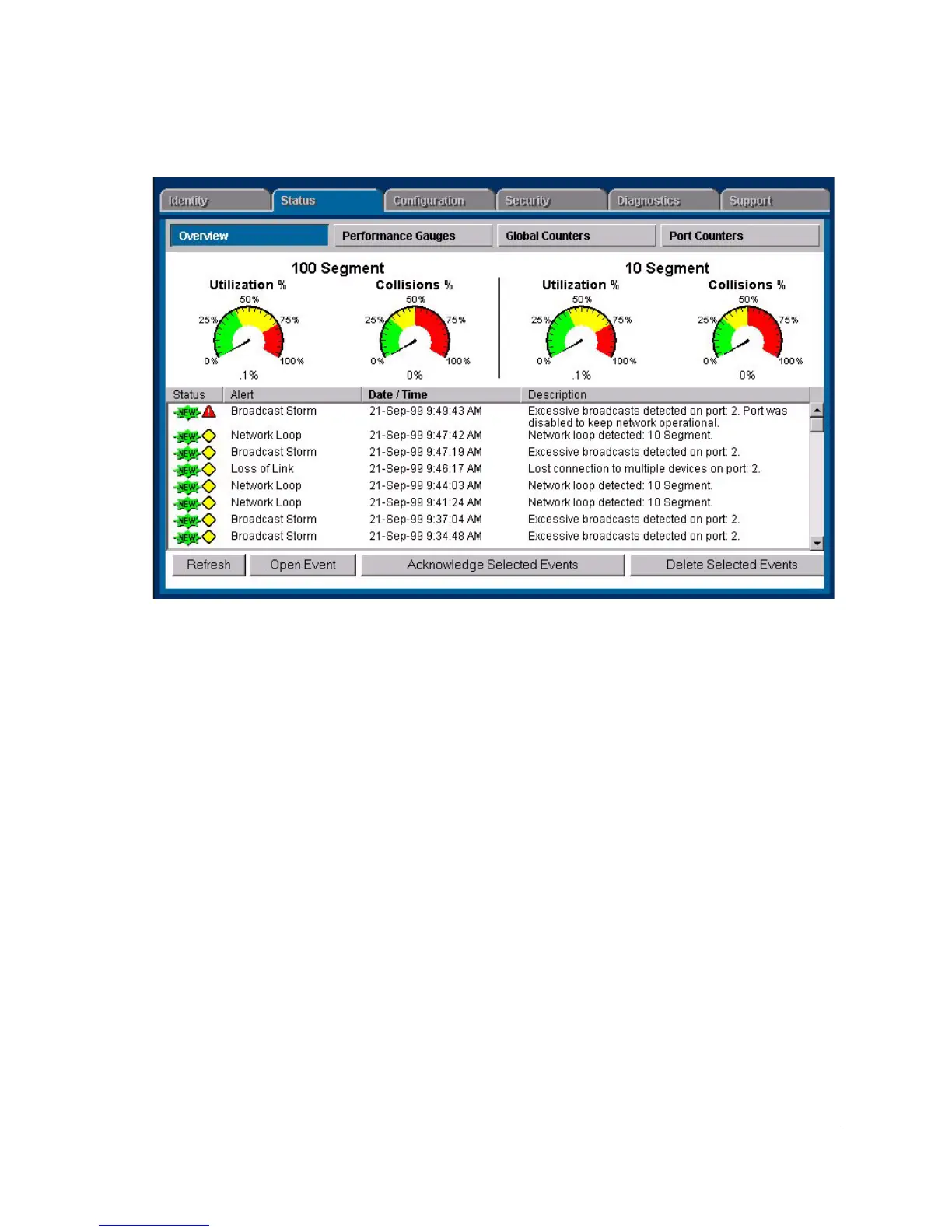
Task: Click yellow diamond icon for 9:37:04 Broadcast Storm
Action: pos(208,520)
